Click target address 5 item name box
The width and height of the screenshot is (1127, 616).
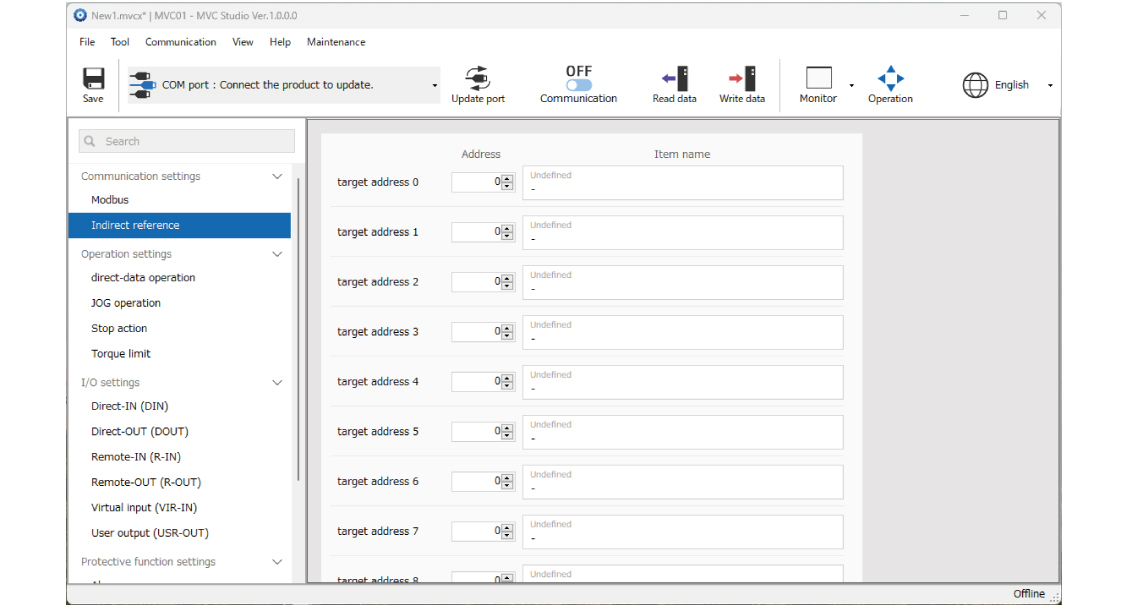683,432
